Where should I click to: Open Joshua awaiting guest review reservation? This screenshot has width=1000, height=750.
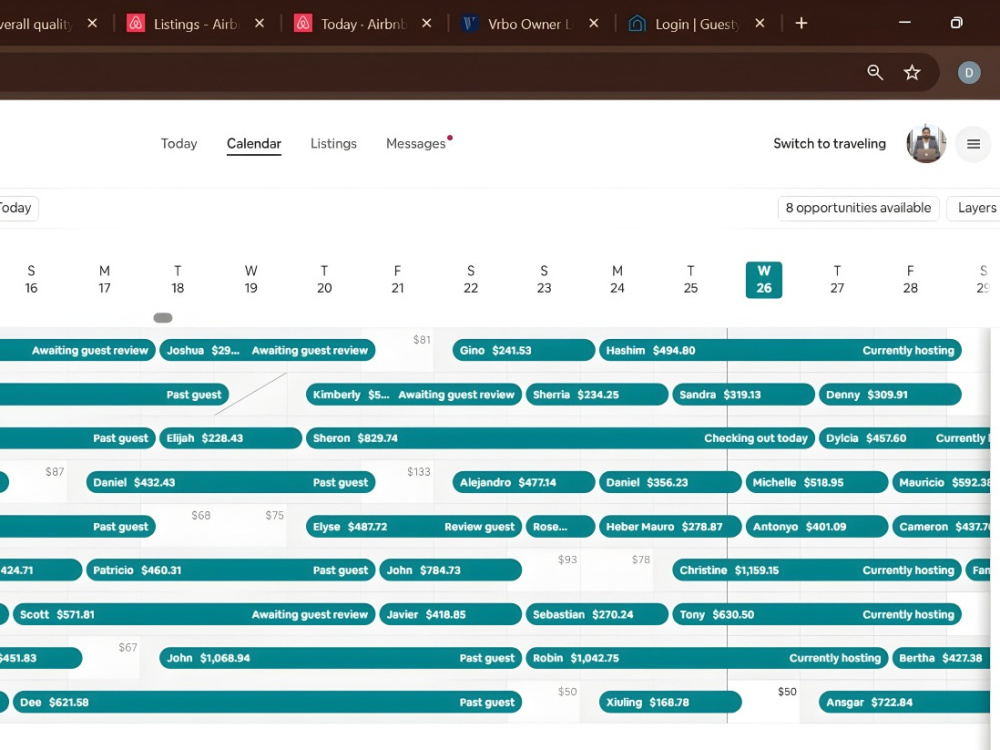[267, 350]
